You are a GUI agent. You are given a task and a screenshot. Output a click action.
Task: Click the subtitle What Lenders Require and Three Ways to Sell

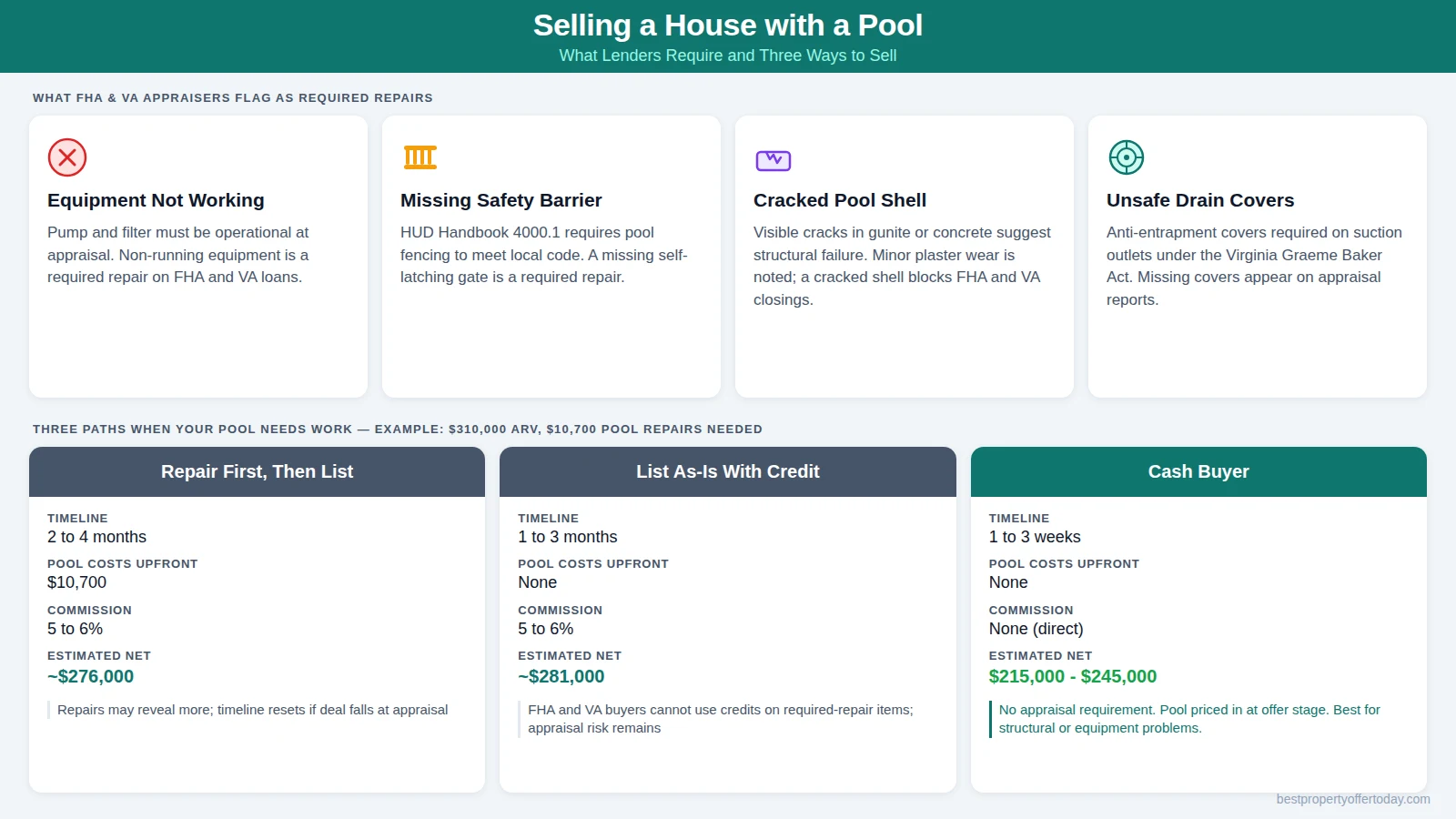(728, 56)
